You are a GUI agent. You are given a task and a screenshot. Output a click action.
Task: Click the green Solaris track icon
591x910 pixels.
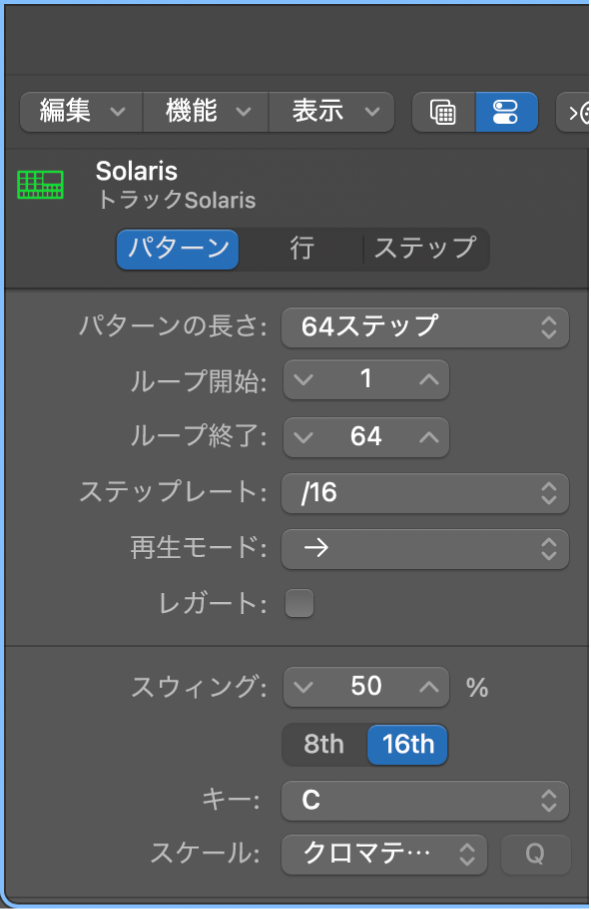pos(40,185)
